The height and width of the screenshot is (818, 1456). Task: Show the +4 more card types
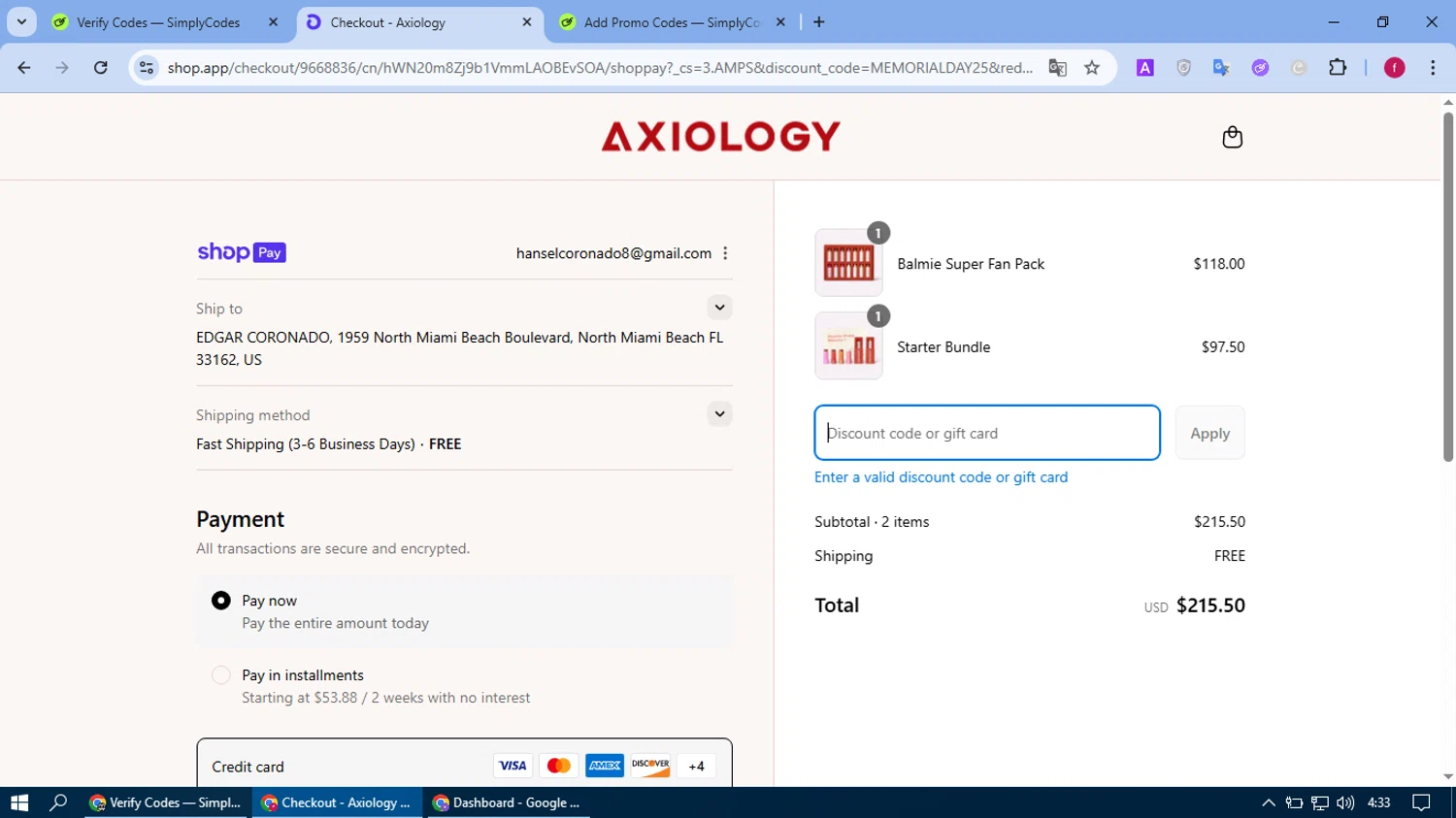(x=696, y=766)
